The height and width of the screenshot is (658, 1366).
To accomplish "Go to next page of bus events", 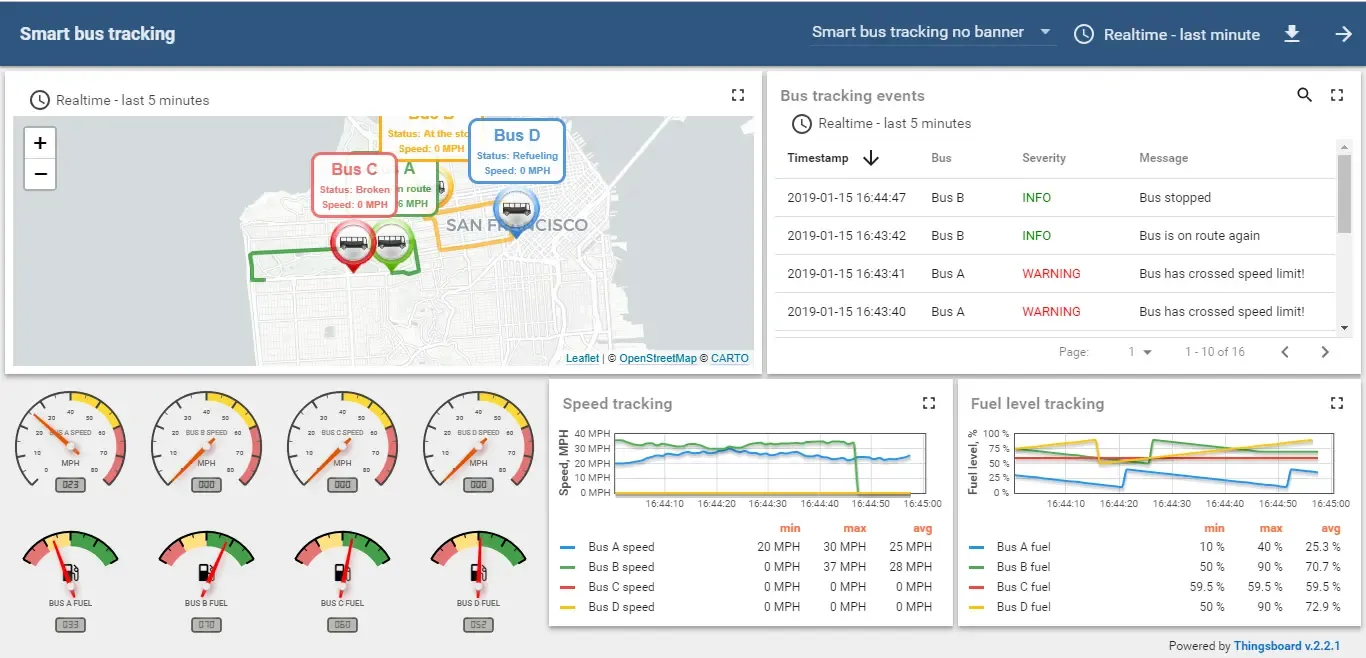I will pyautogui.click(x=1326, y=352).
